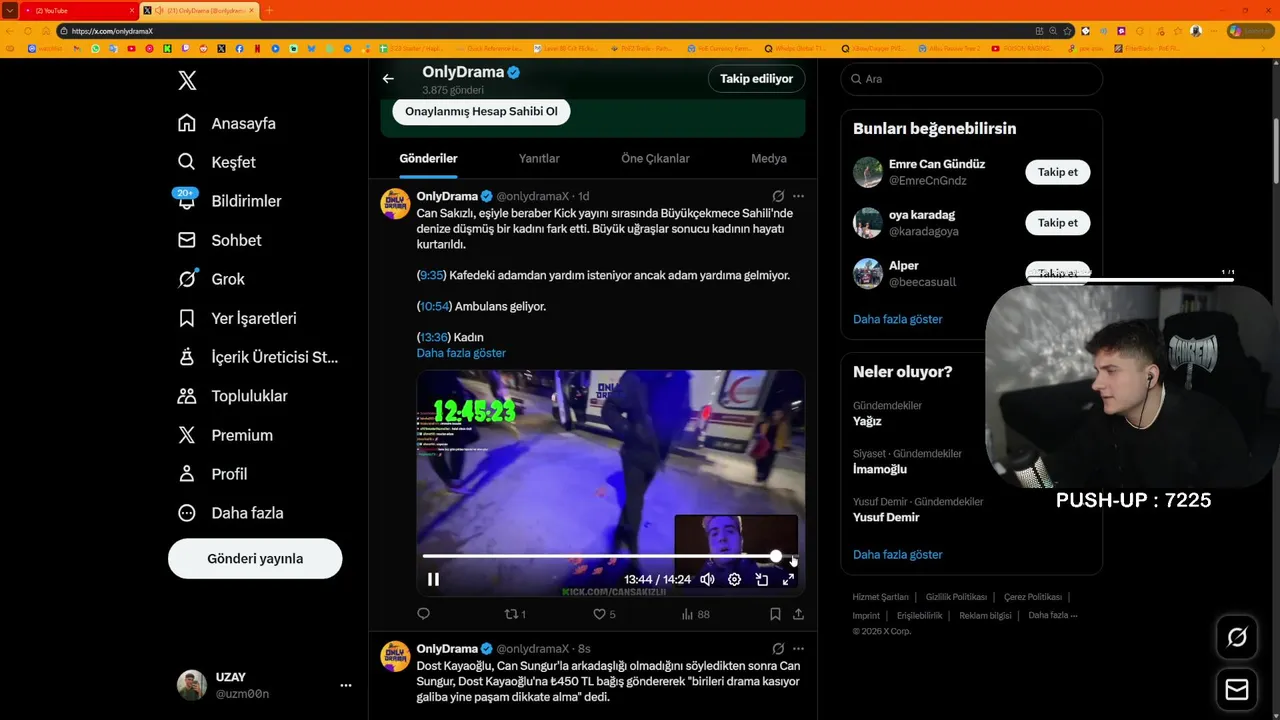Switch to Yanıtlar tab

539,158
